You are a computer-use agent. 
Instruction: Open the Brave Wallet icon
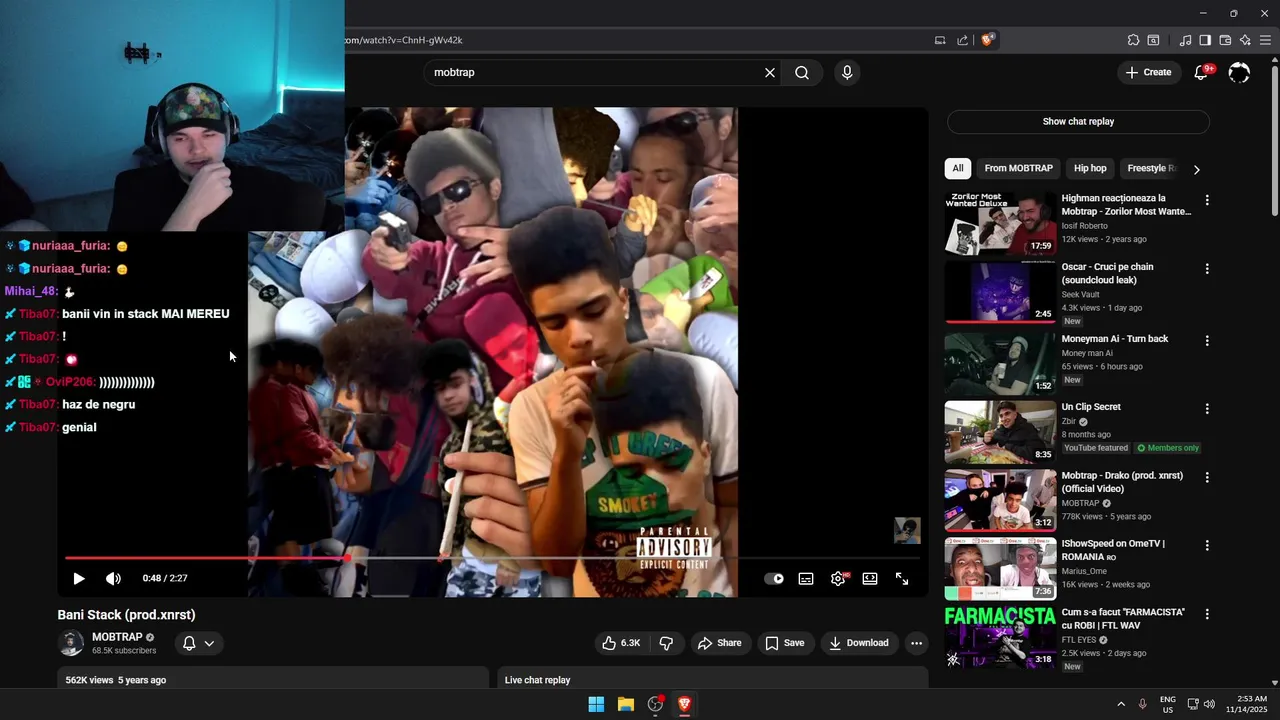pos(1225,40)
